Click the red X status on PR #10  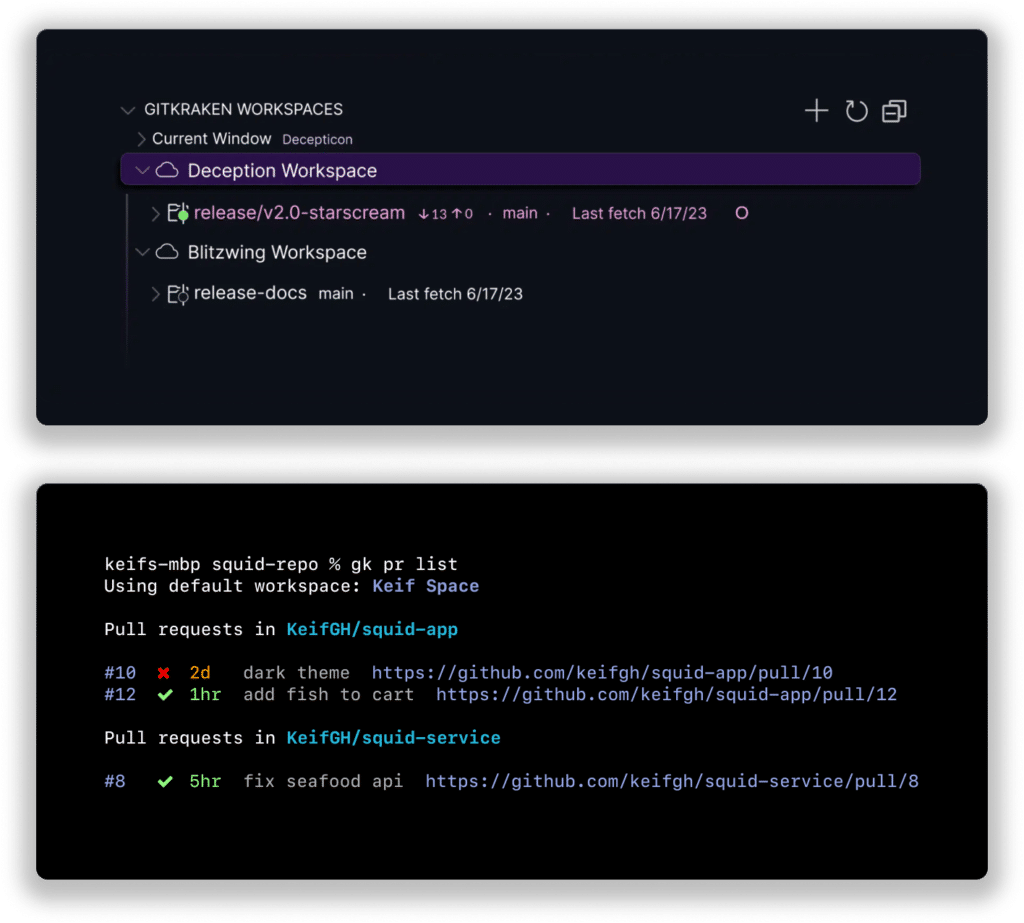[164, 673]
